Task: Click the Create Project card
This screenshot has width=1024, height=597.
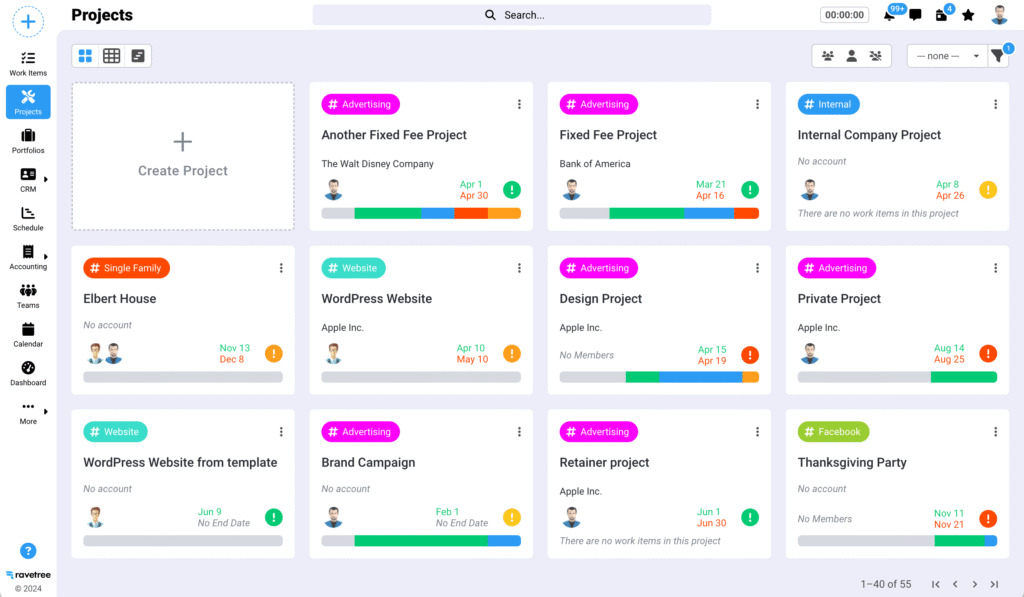Action: pyautogui.click(x=183, y=156)
